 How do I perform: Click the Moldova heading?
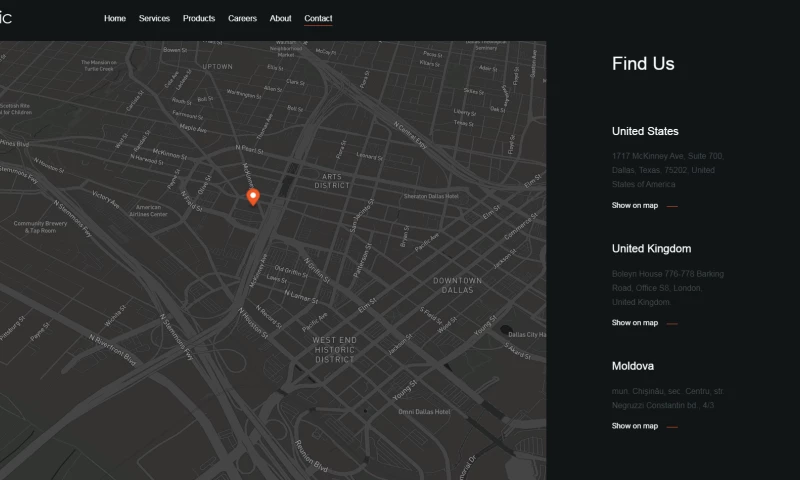click(x=633, y=366)
